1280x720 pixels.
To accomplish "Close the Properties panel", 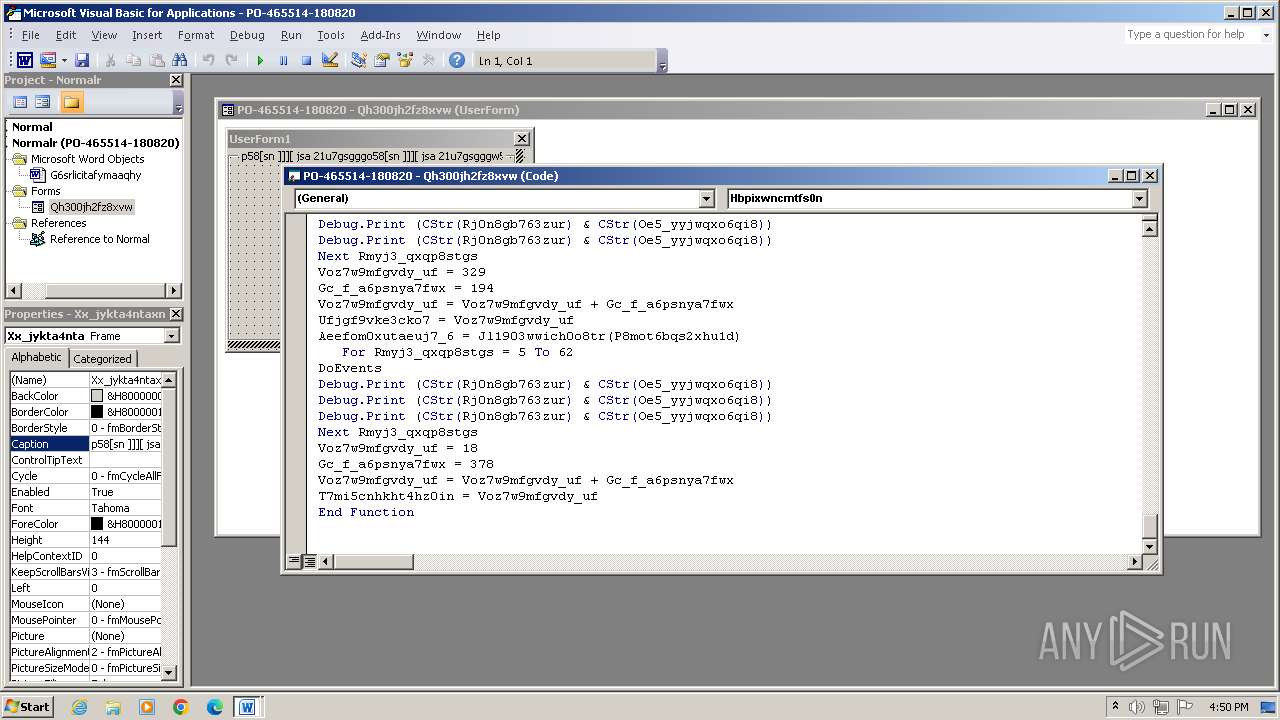I will pyautogui.click(x=176, y=314).
